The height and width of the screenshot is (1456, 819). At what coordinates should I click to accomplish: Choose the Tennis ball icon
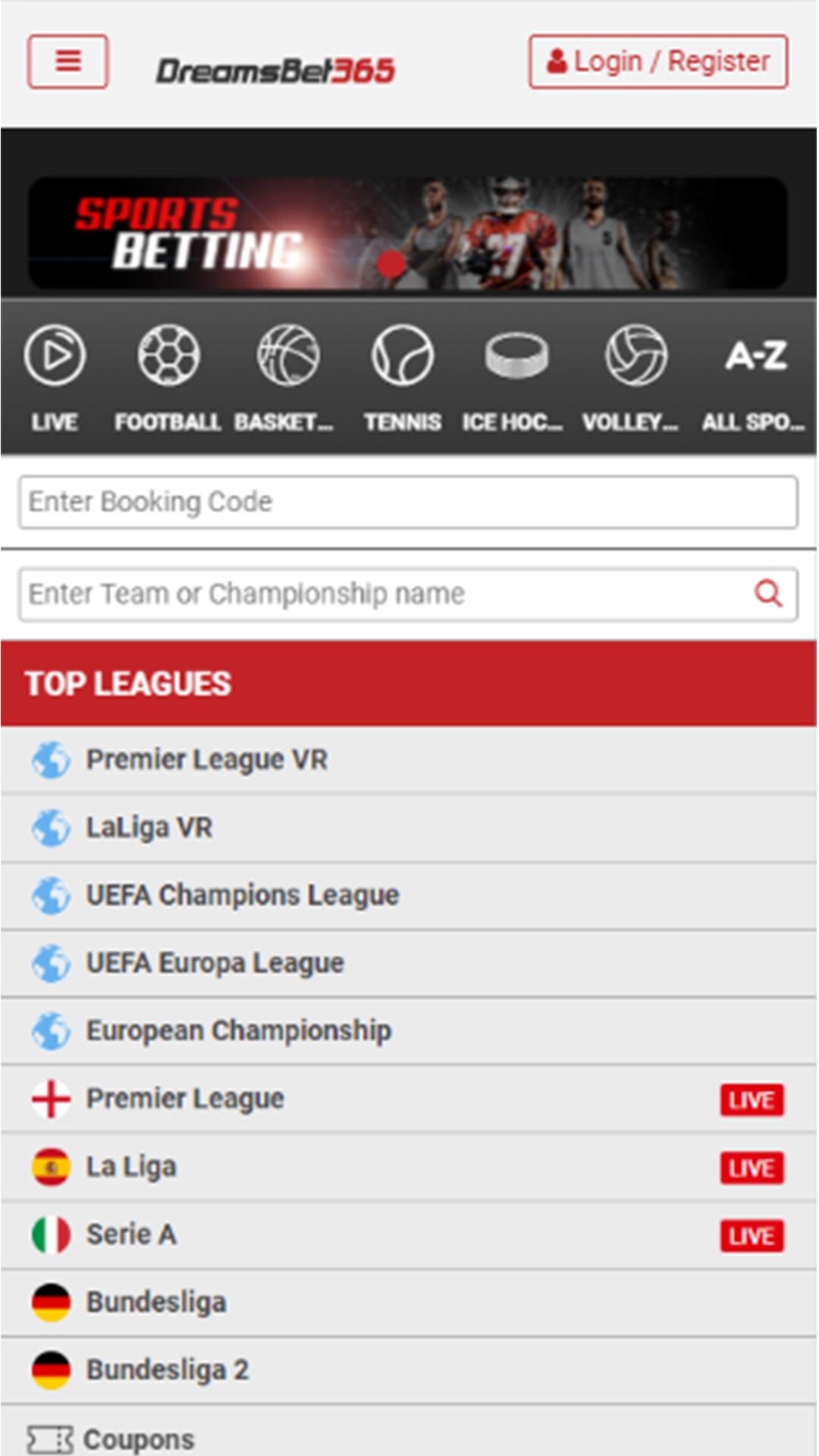(x=402, y=356)
